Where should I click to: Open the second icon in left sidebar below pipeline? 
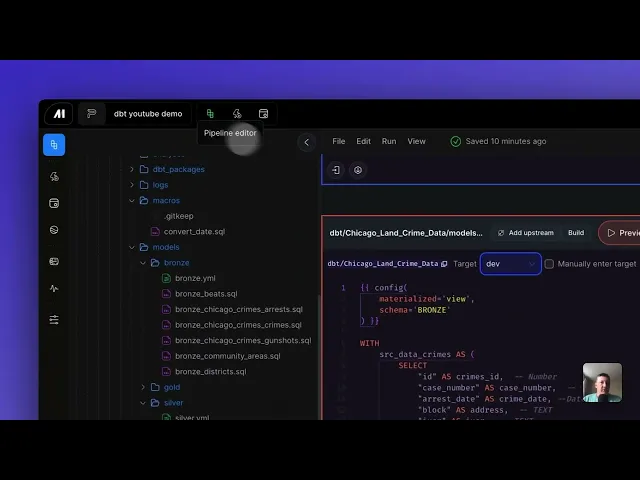[54, 176]
